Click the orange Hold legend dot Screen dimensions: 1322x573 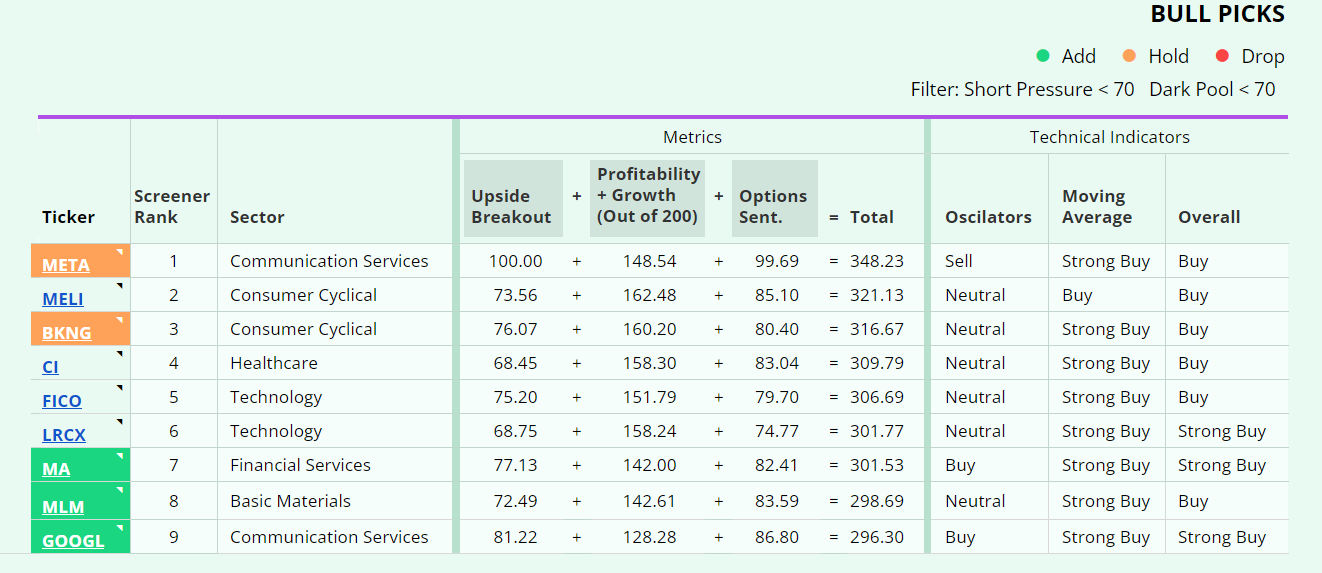[x=1130, y=56]
